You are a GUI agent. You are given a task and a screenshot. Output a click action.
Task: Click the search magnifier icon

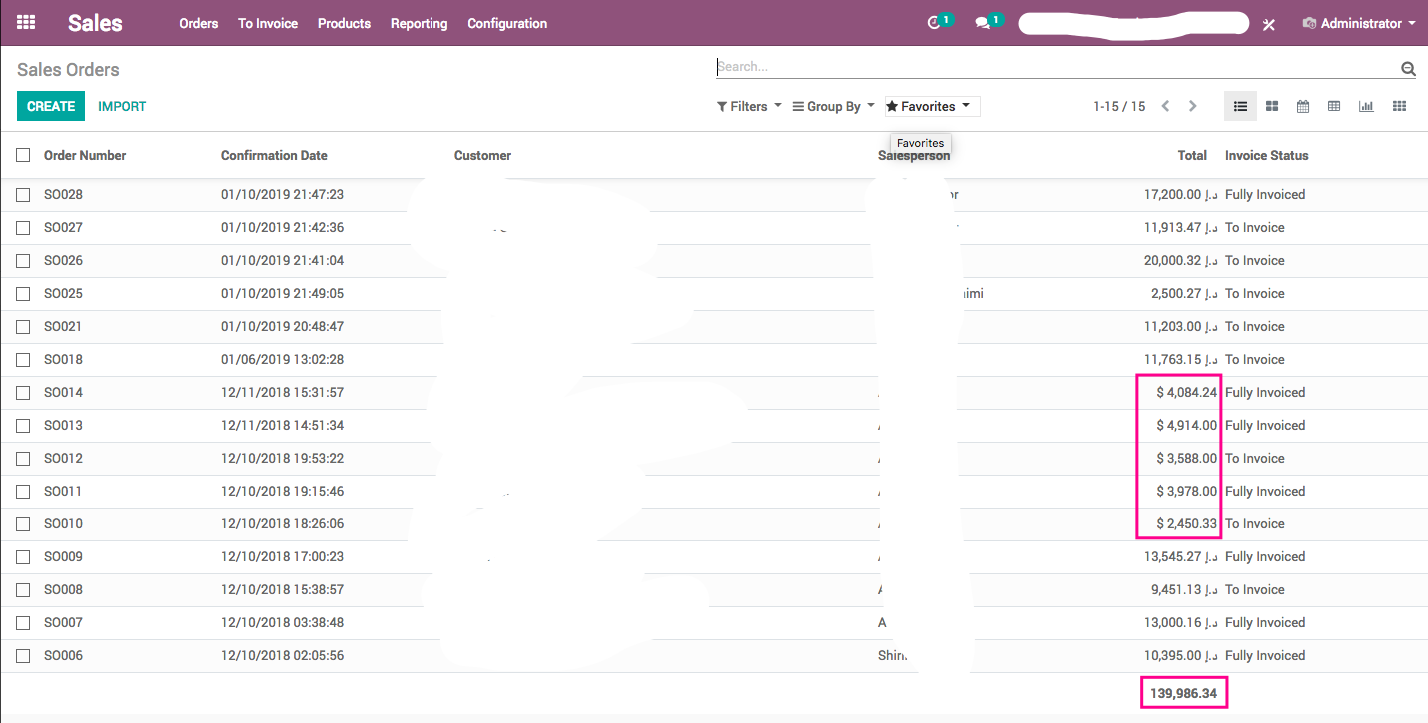pos(1408,69)
